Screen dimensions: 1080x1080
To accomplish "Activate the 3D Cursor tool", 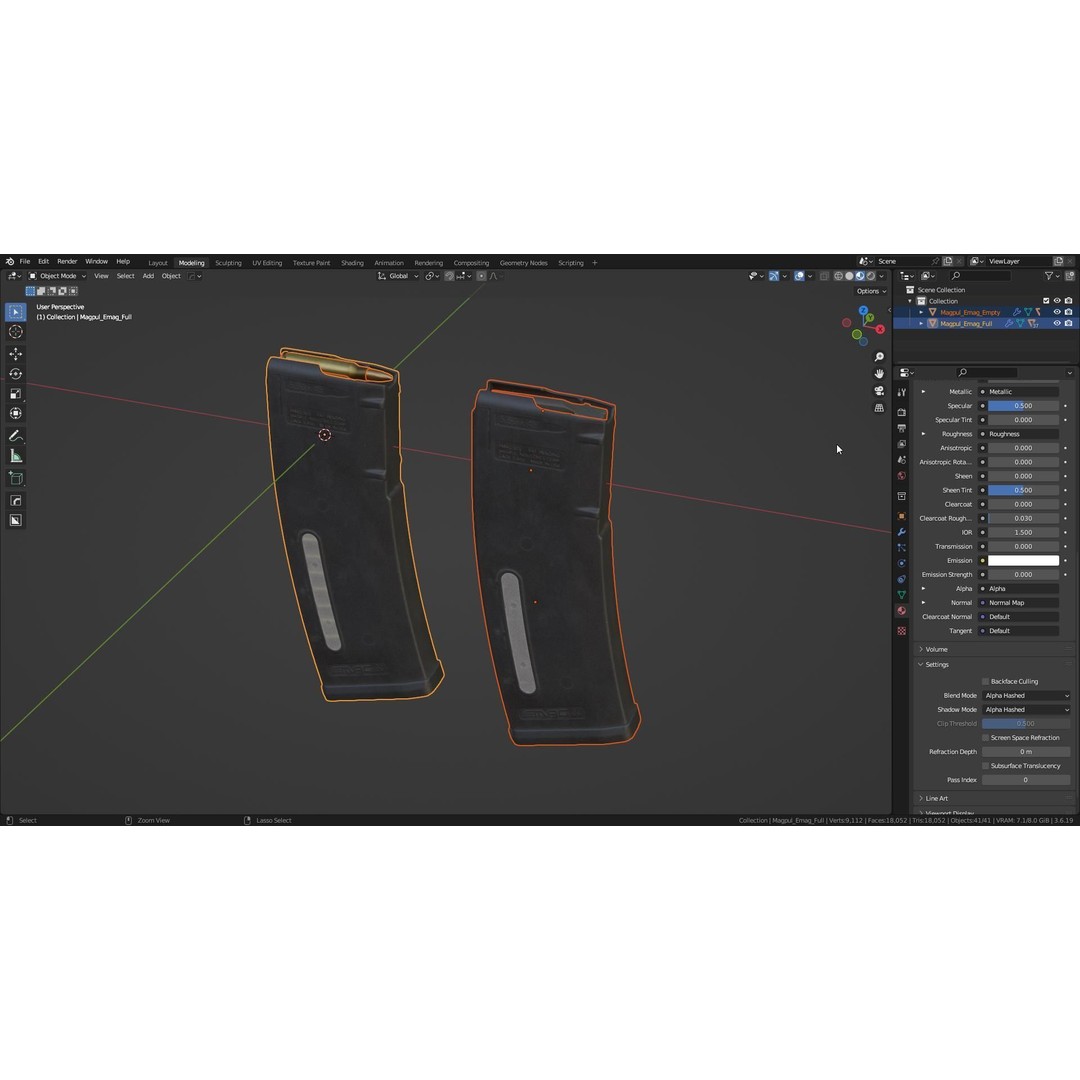I will coord(15,332).
